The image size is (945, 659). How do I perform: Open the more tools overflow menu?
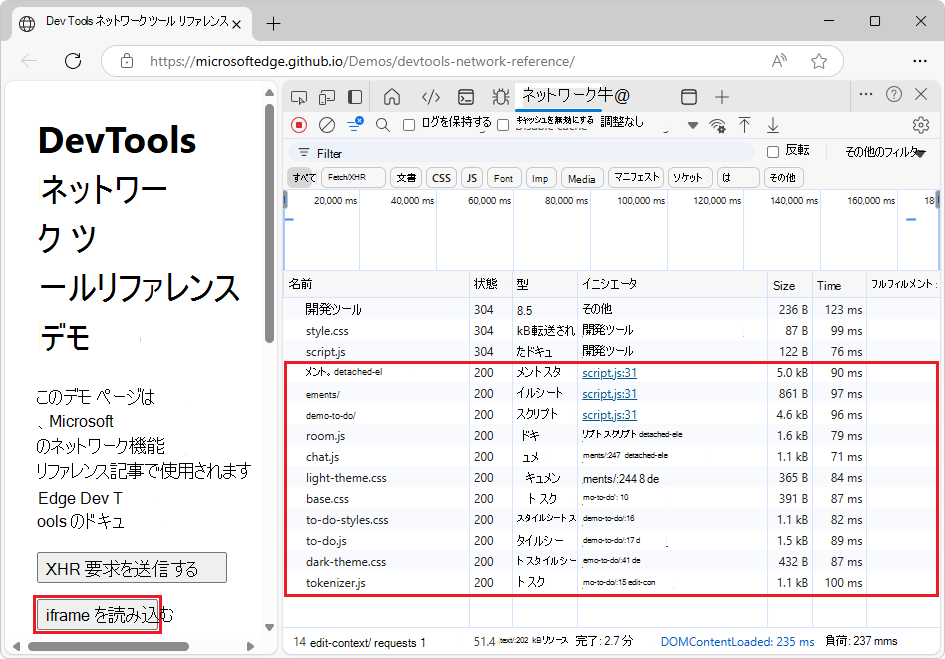click(866, 96)
